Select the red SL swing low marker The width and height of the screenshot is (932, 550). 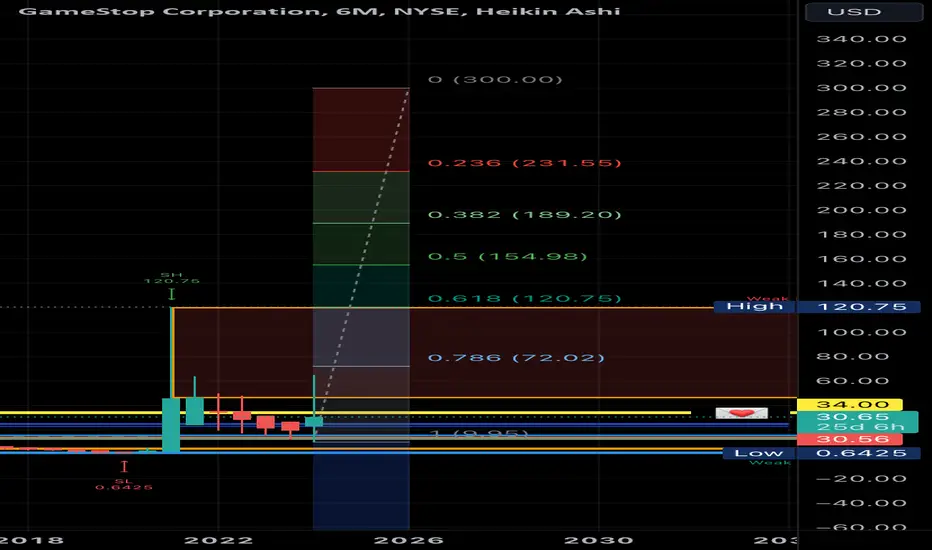coord(124,476)
